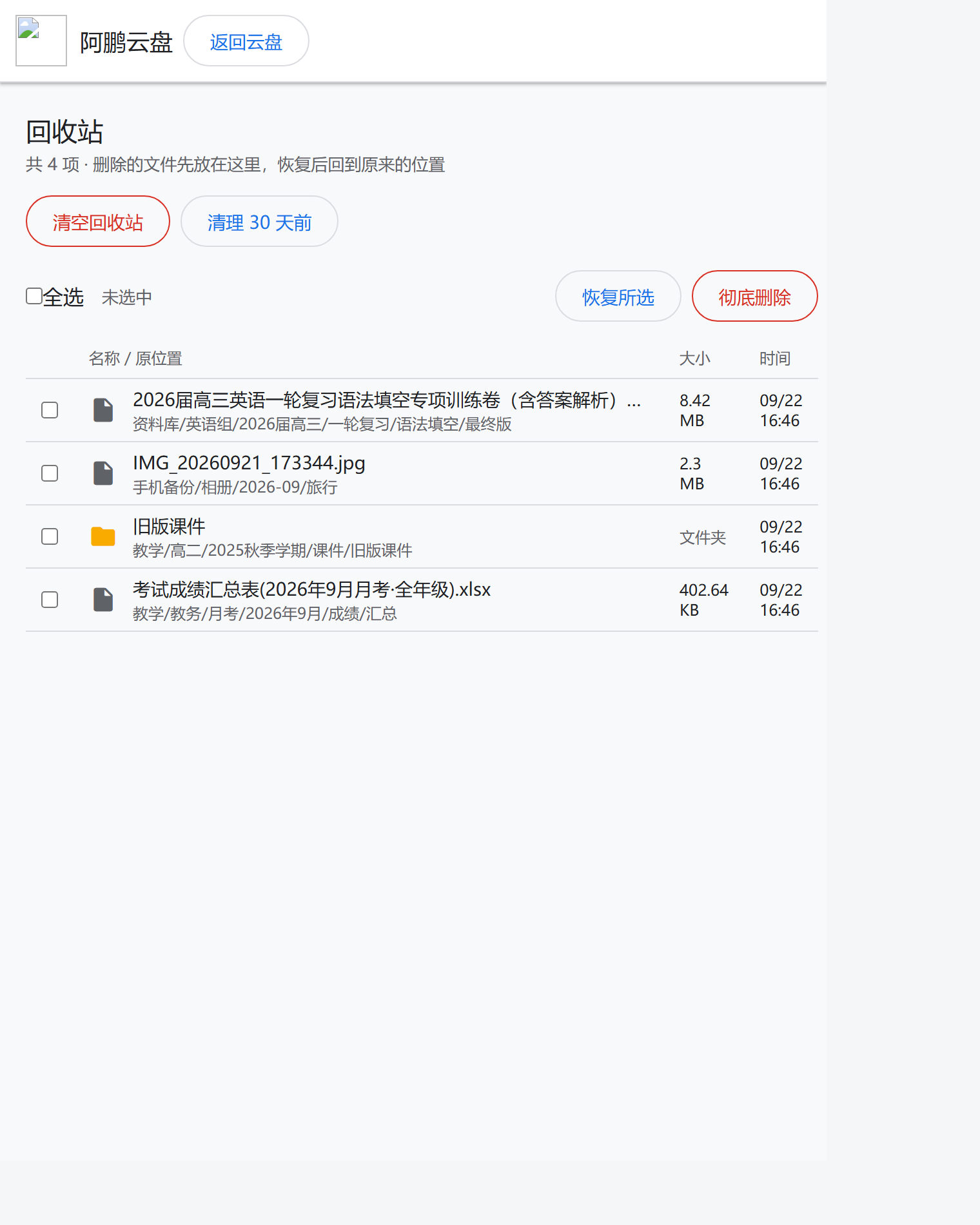Viewport: 980px width, 1225px height.
Task: Click the 未选中 status text
Action: 127,297
